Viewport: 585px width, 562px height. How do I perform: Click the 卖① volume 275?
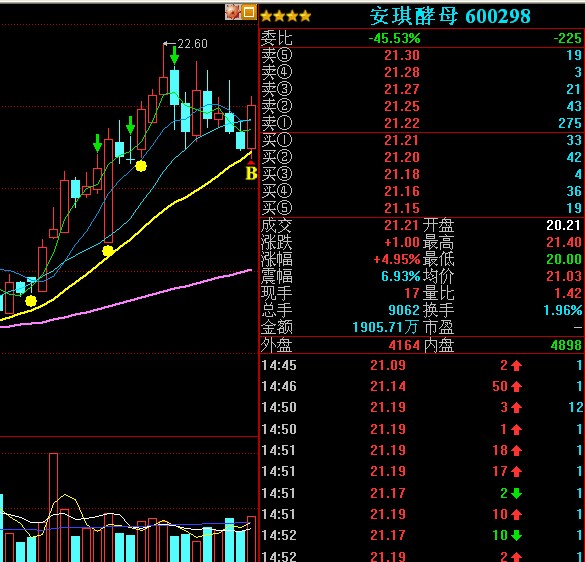coord(570,124)
